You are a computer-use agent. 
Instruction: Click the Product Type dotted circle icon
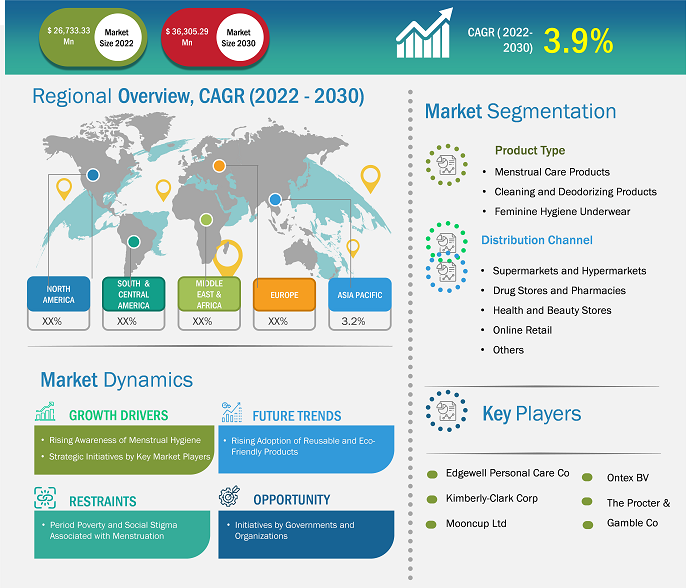[x=445, y=165]
